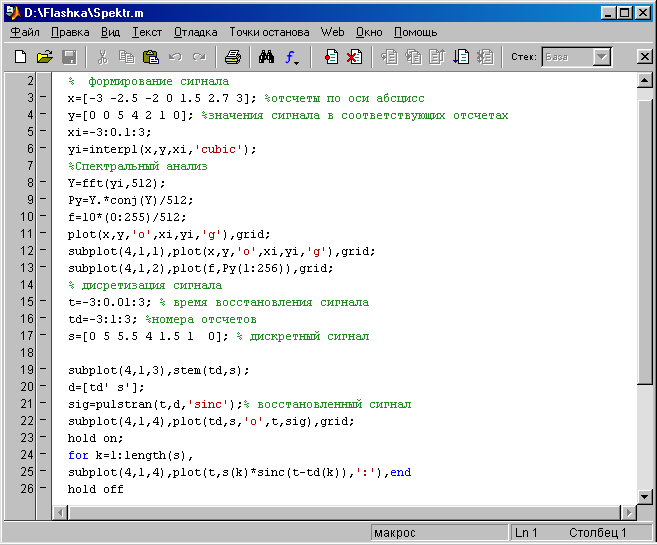Image resolution: width=657 pixels, height=545 pixels.
Task: Click the Step In debug toolbar icon
Action: pos(414,57)
